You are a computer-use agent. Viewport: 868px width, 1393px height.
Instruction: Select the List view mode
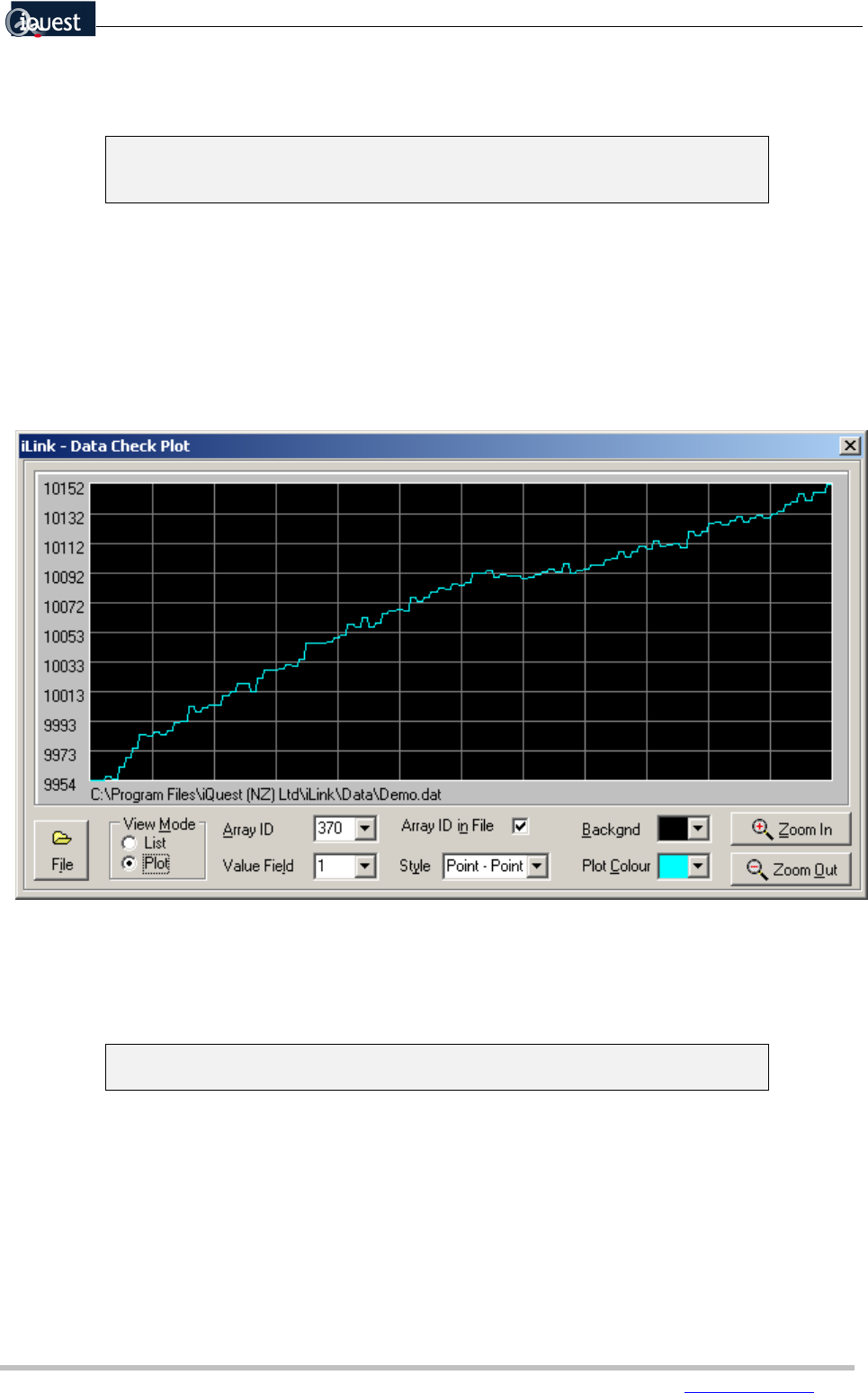(x=130, y=843)
